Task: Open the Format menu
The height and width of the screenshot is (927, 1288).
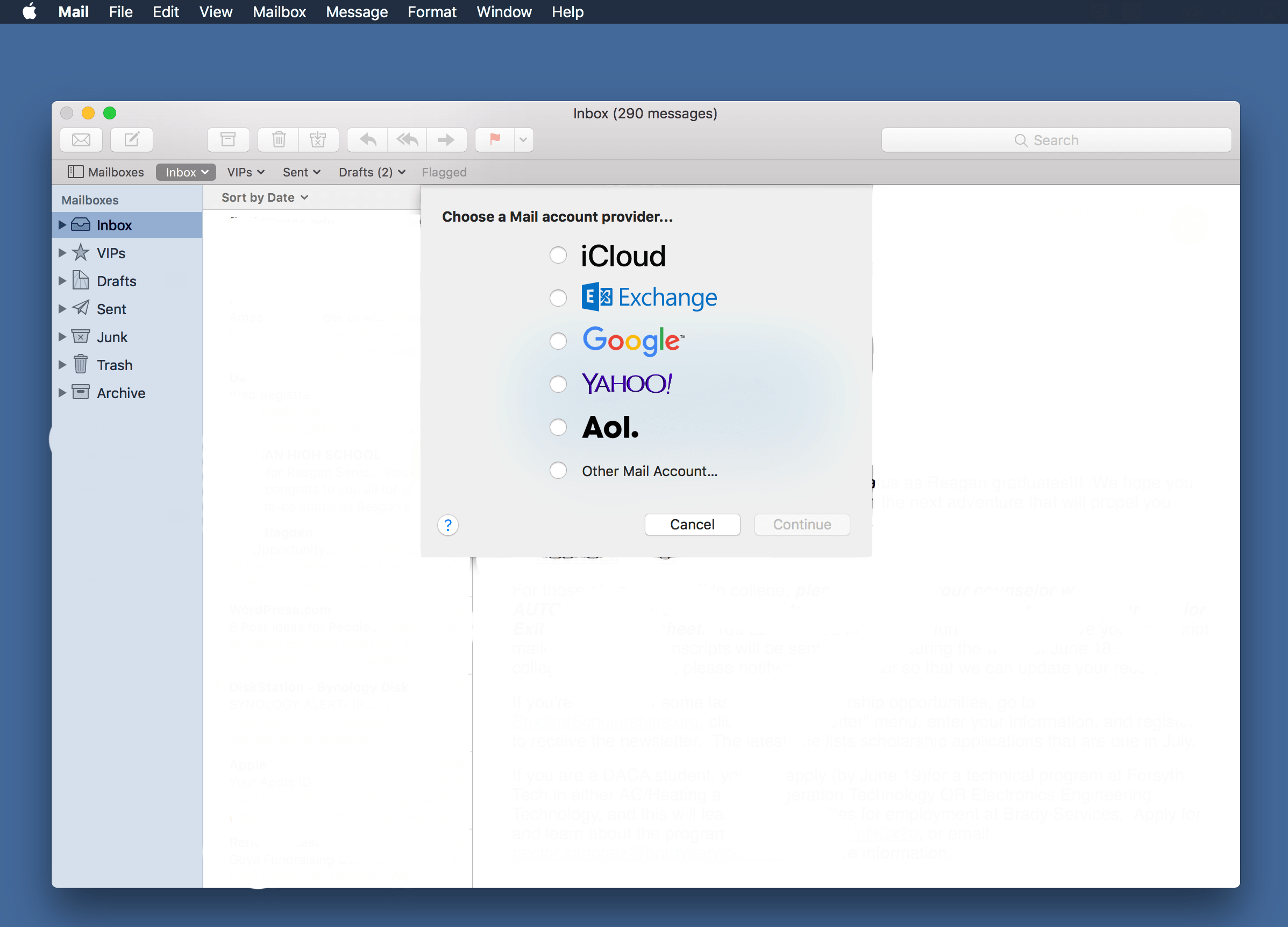Action: (x=432, y=11)
